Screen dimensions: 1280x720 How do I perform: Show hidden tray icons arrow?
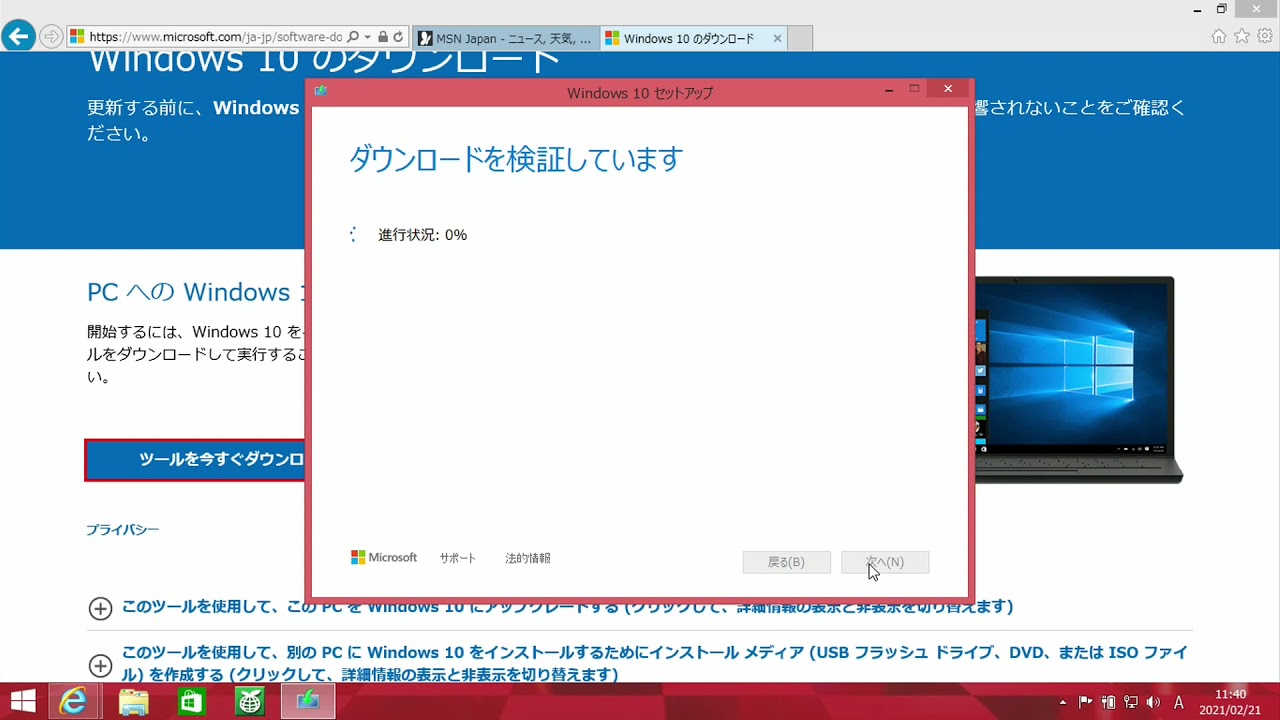(x=1062, y=702)
